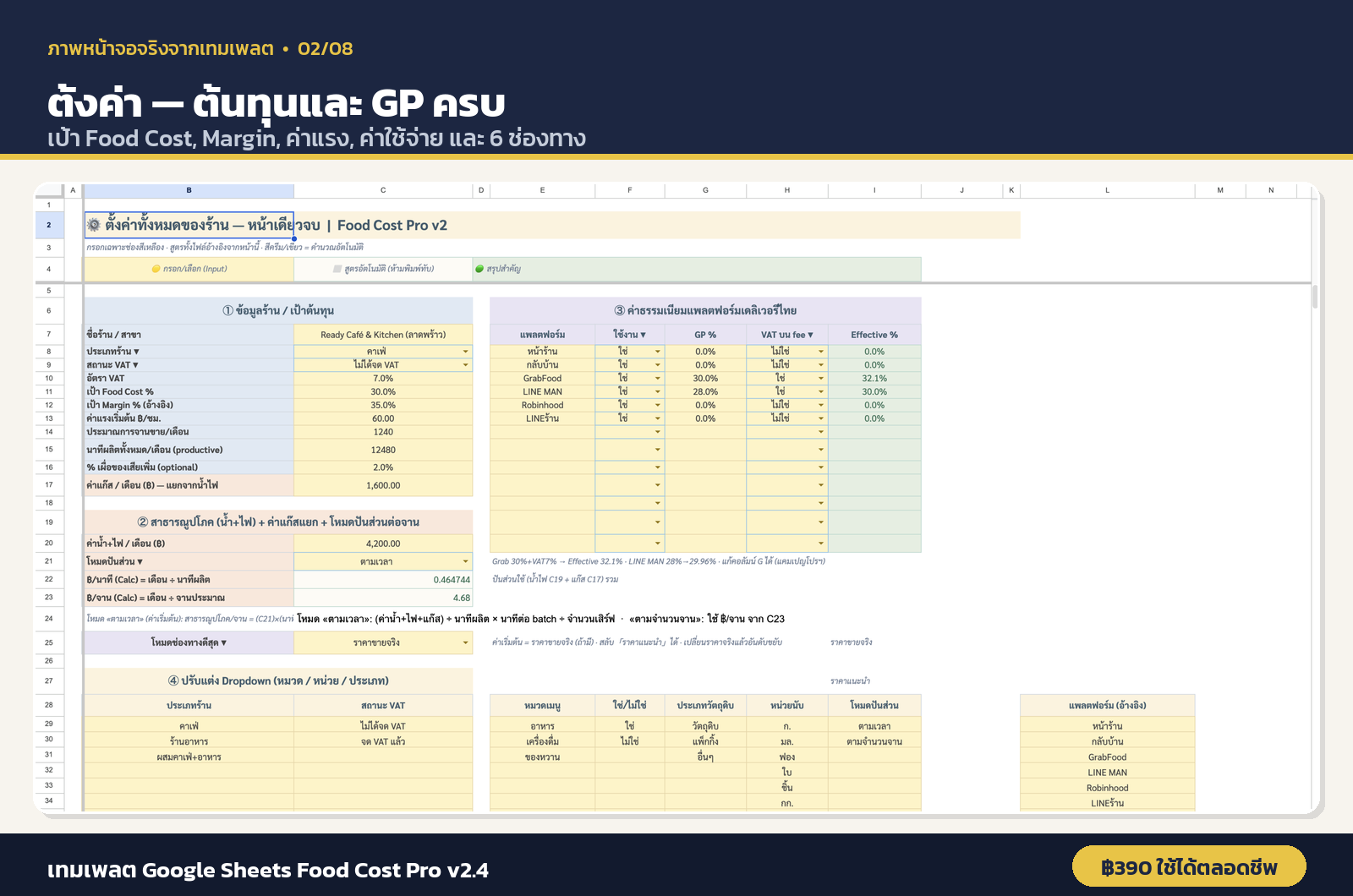Click ผสมคาเฟ่+อาหาร in the ประเภทร้าน list

coord(189,757)
